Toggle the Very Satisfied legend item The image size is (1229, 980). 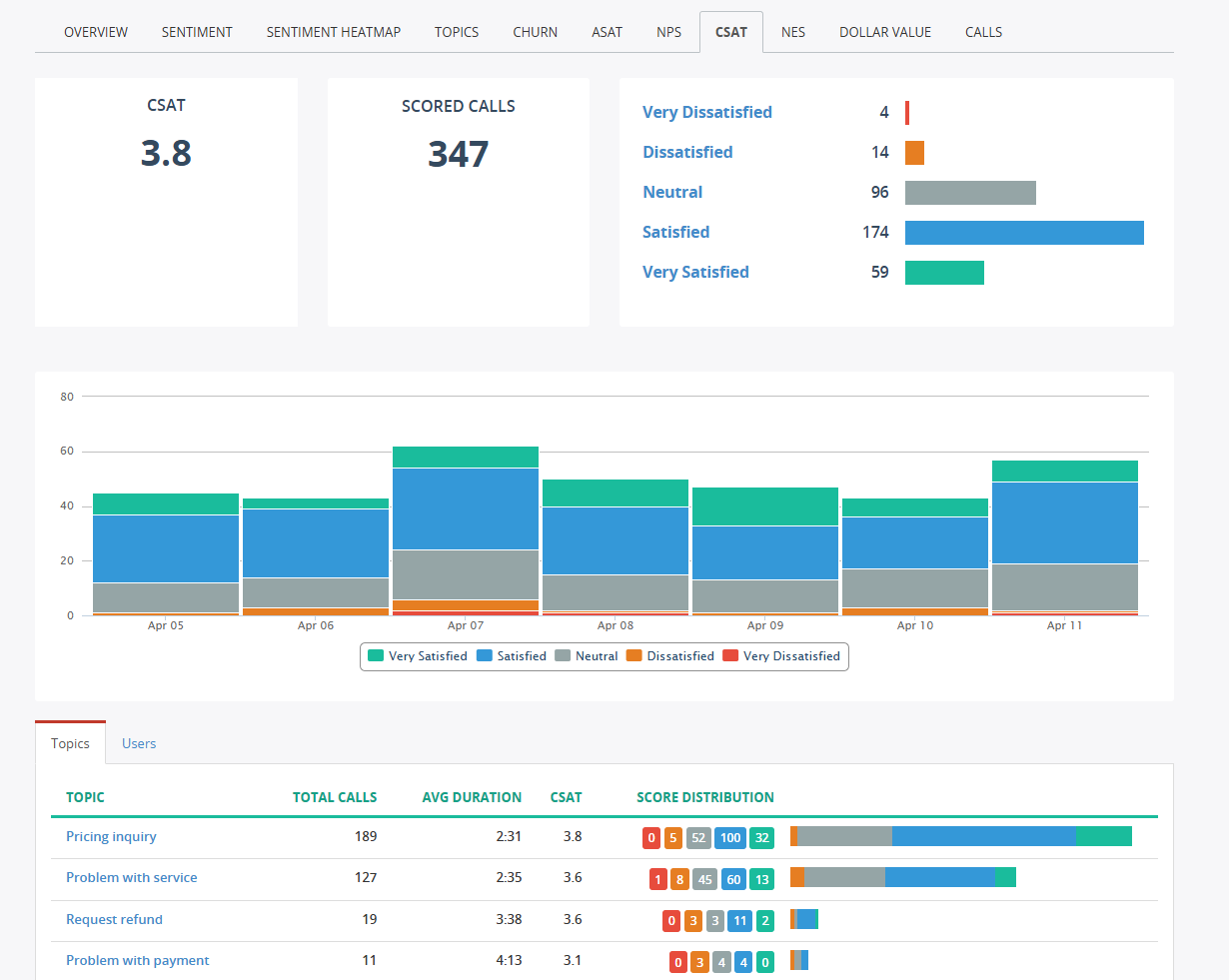(x=427, y=656)
